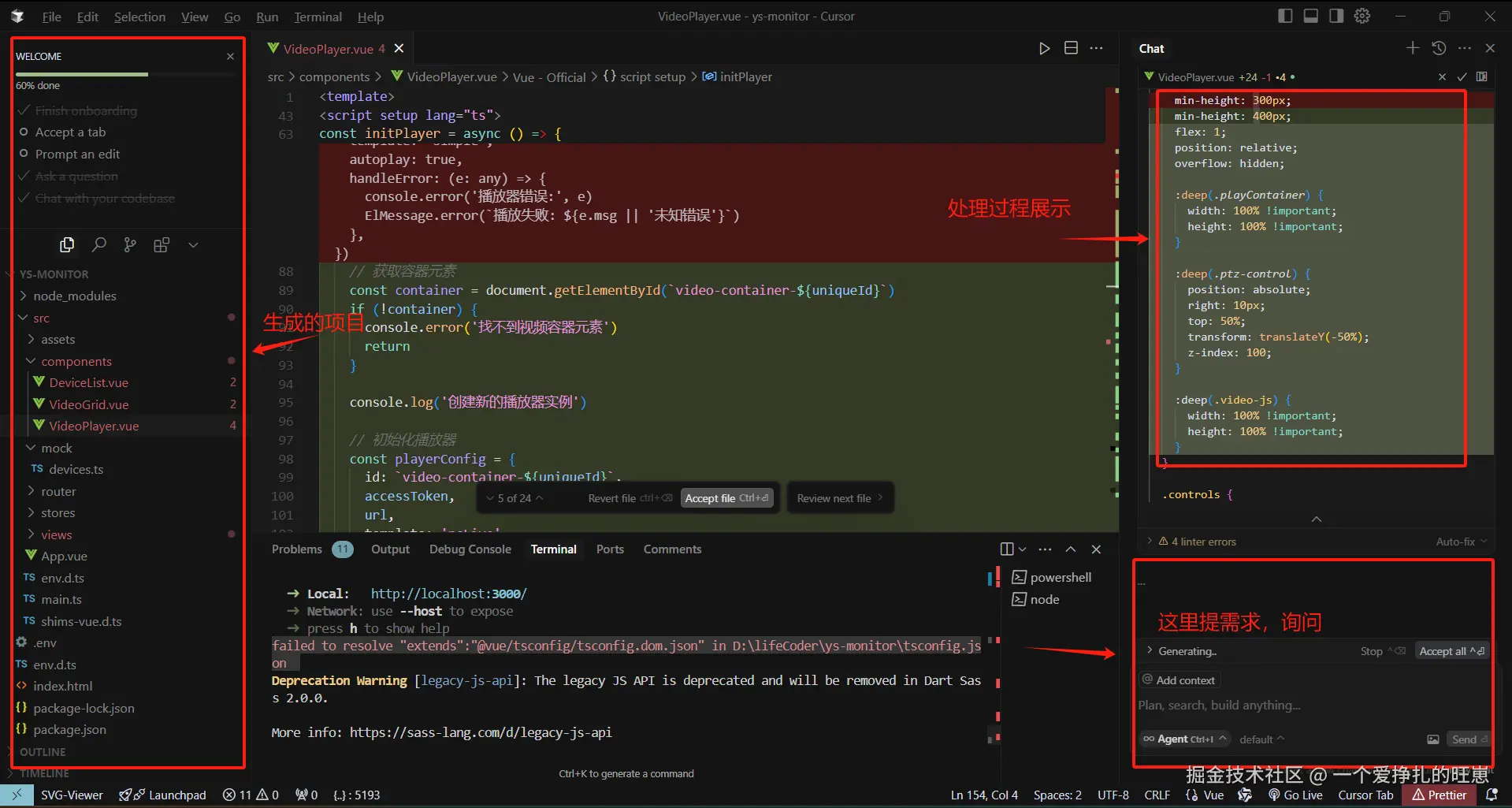Viewport: 1512px width, 808px height.
Task: Accept VideoPlayer.vue changes with checkmark icon
Action: click(1462, 76)
